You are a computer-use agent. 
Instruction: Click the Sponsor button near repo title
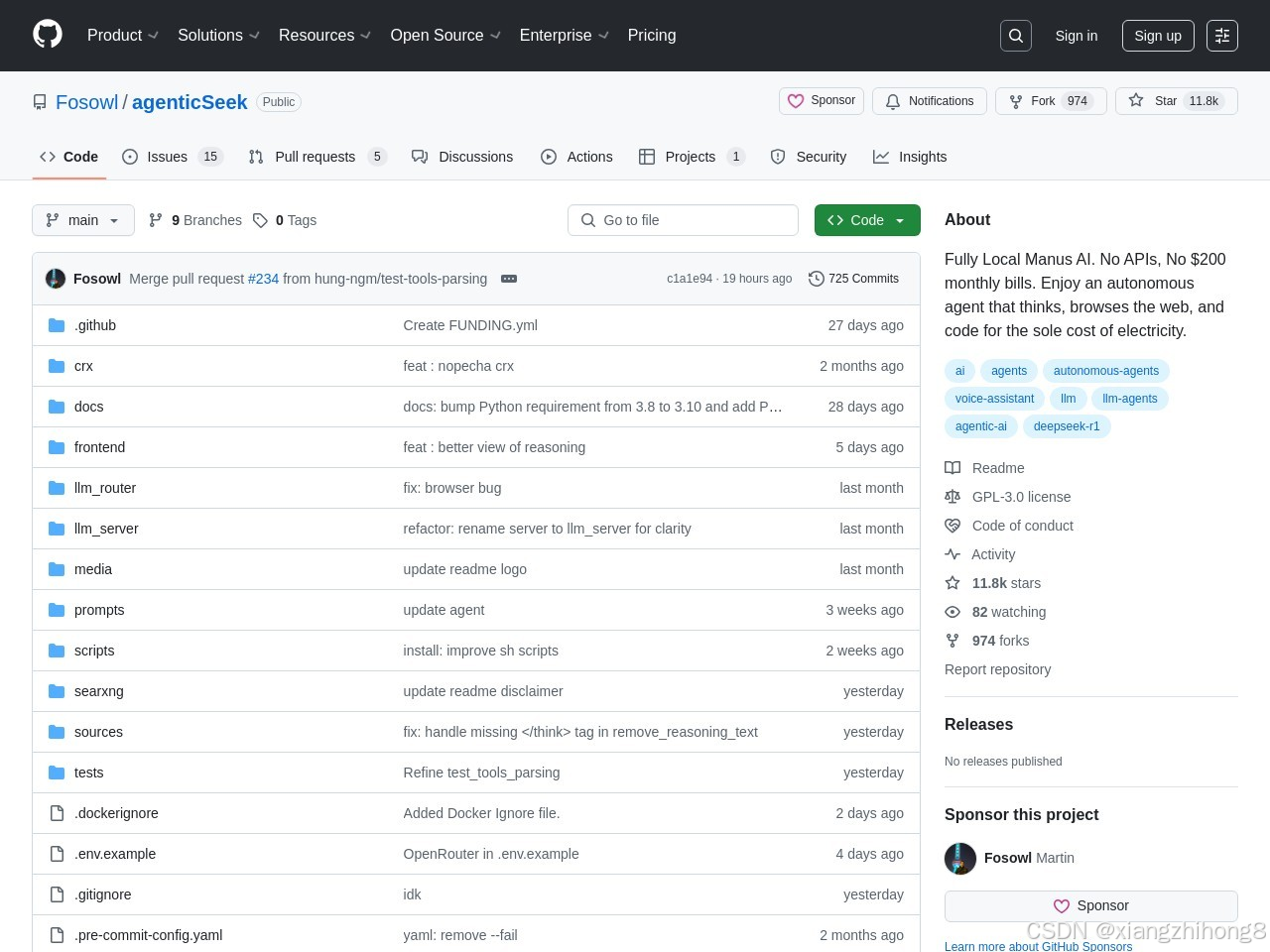click(x=822, y=101)
